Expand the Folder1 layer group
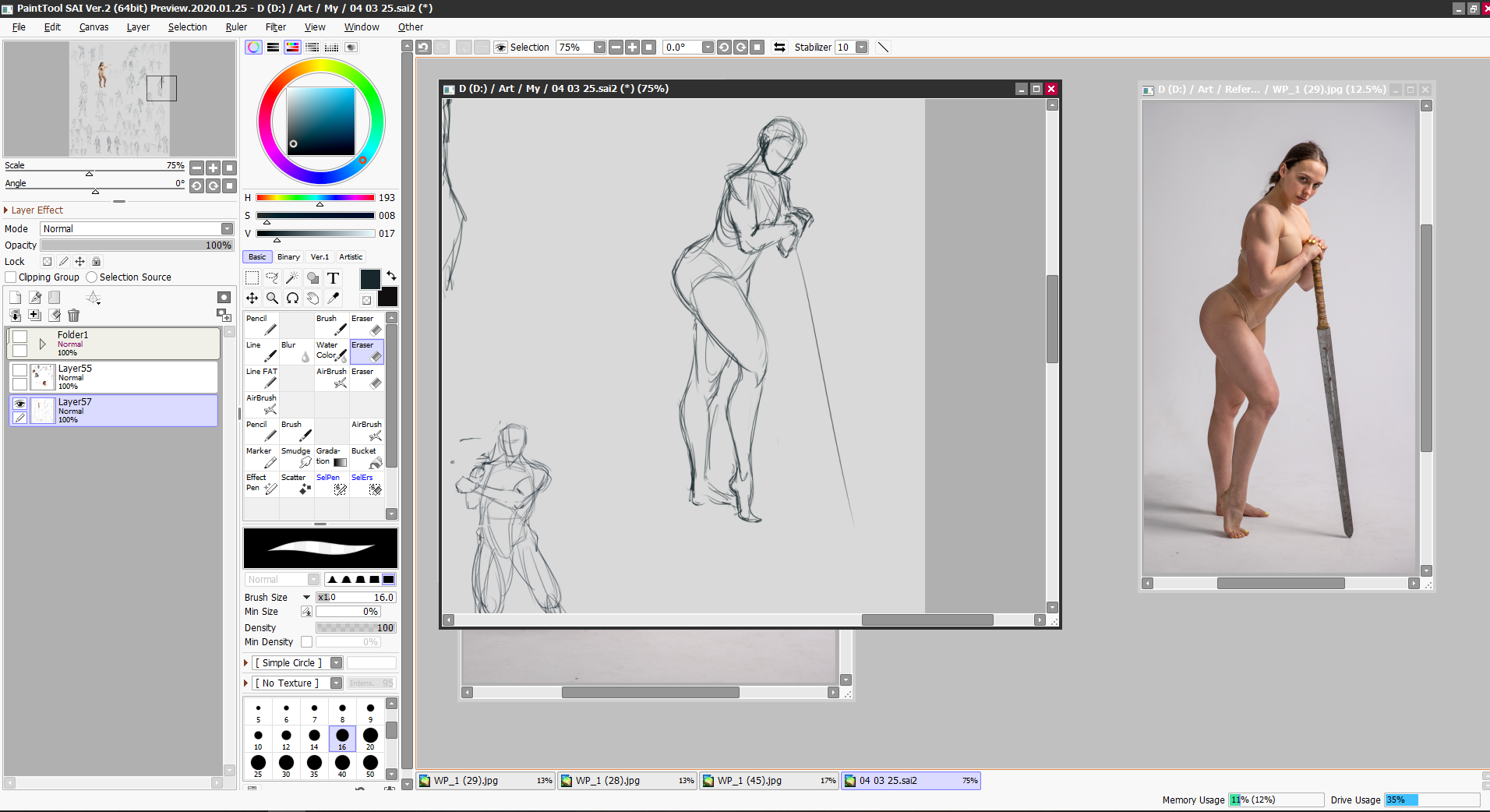The image size is (1490, 812). click(43, 344)
